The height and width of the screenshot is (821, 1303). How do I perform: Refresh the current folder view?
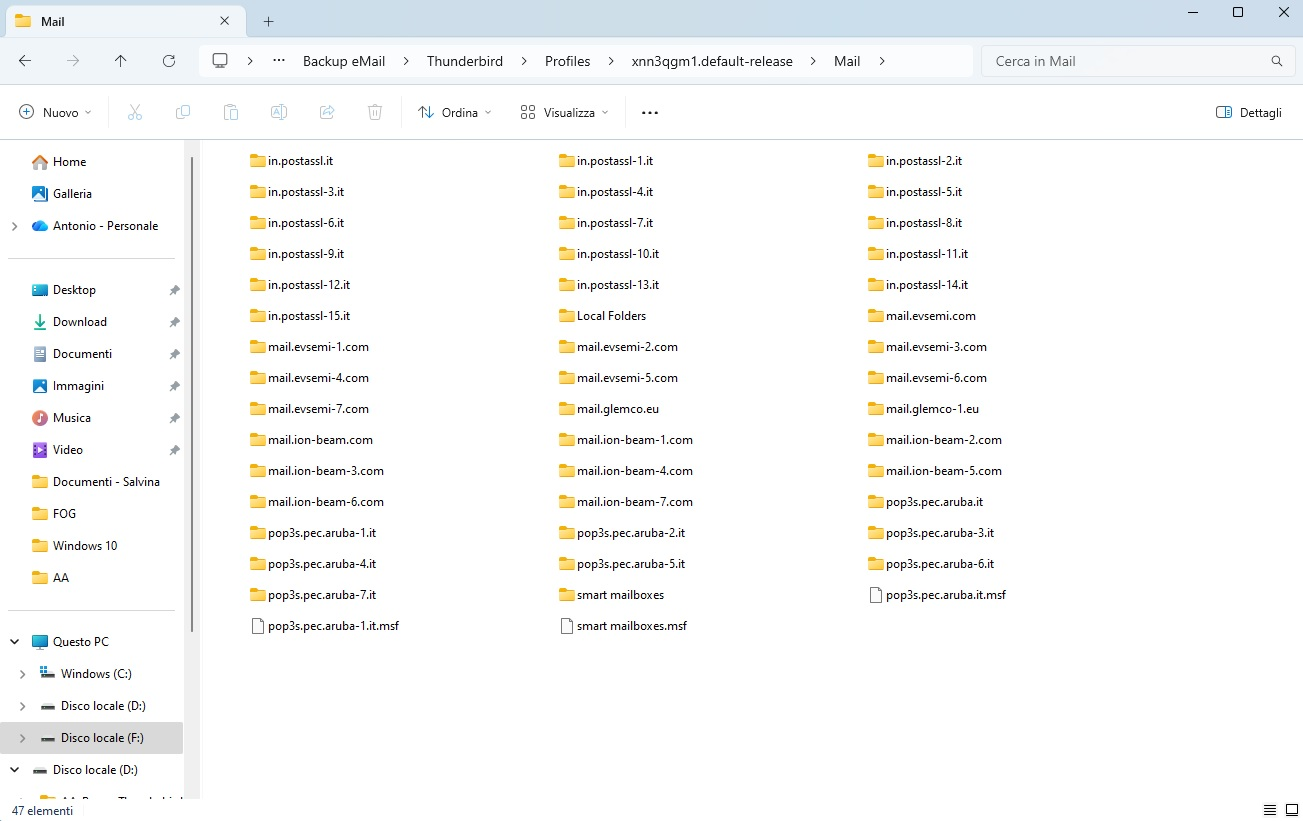click(169, 61)
